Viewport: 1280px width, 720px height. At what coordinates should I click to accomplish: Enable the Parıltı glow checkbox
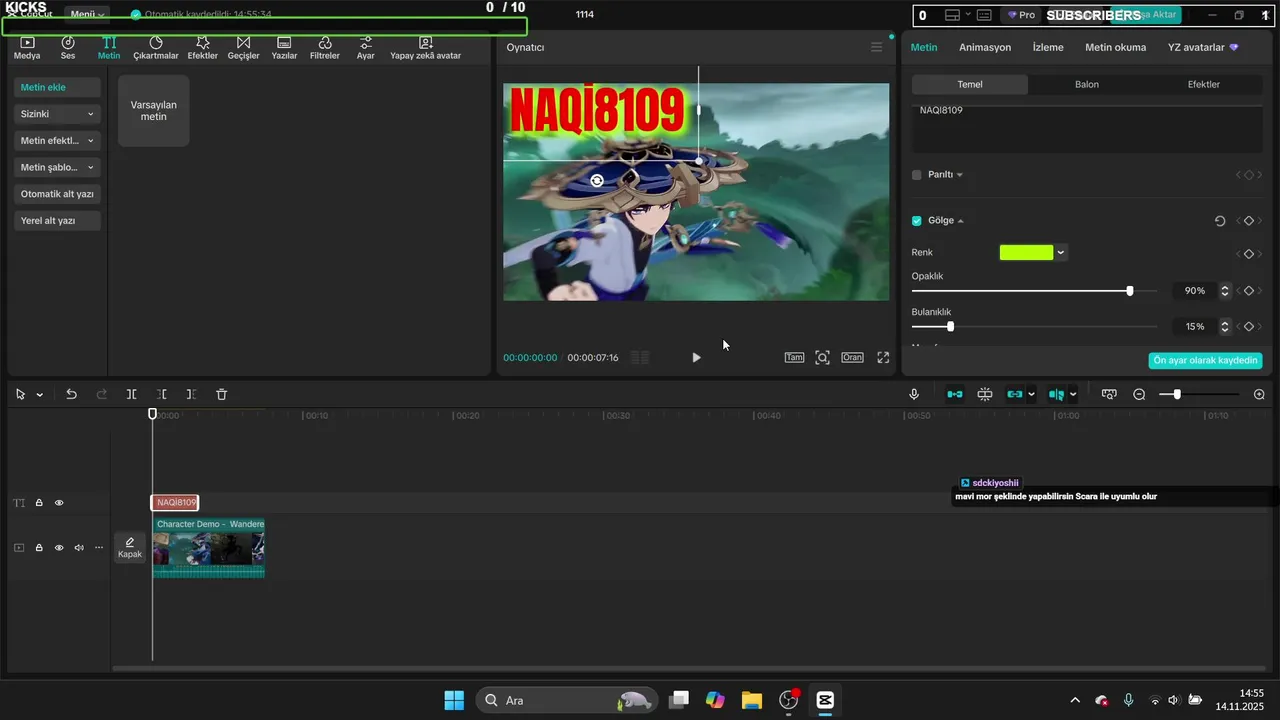pos(917,175)
